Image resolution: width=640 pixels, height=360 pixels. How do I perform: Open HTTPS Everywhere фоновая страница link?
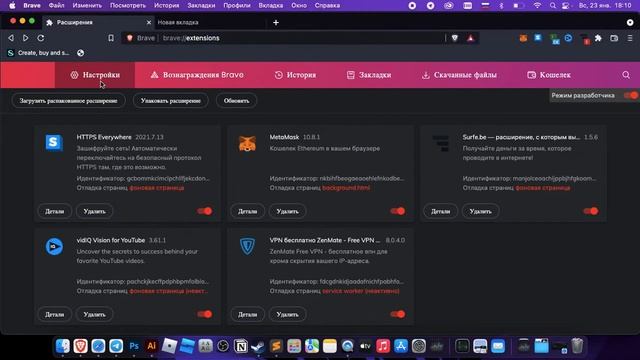click(157, 188)
